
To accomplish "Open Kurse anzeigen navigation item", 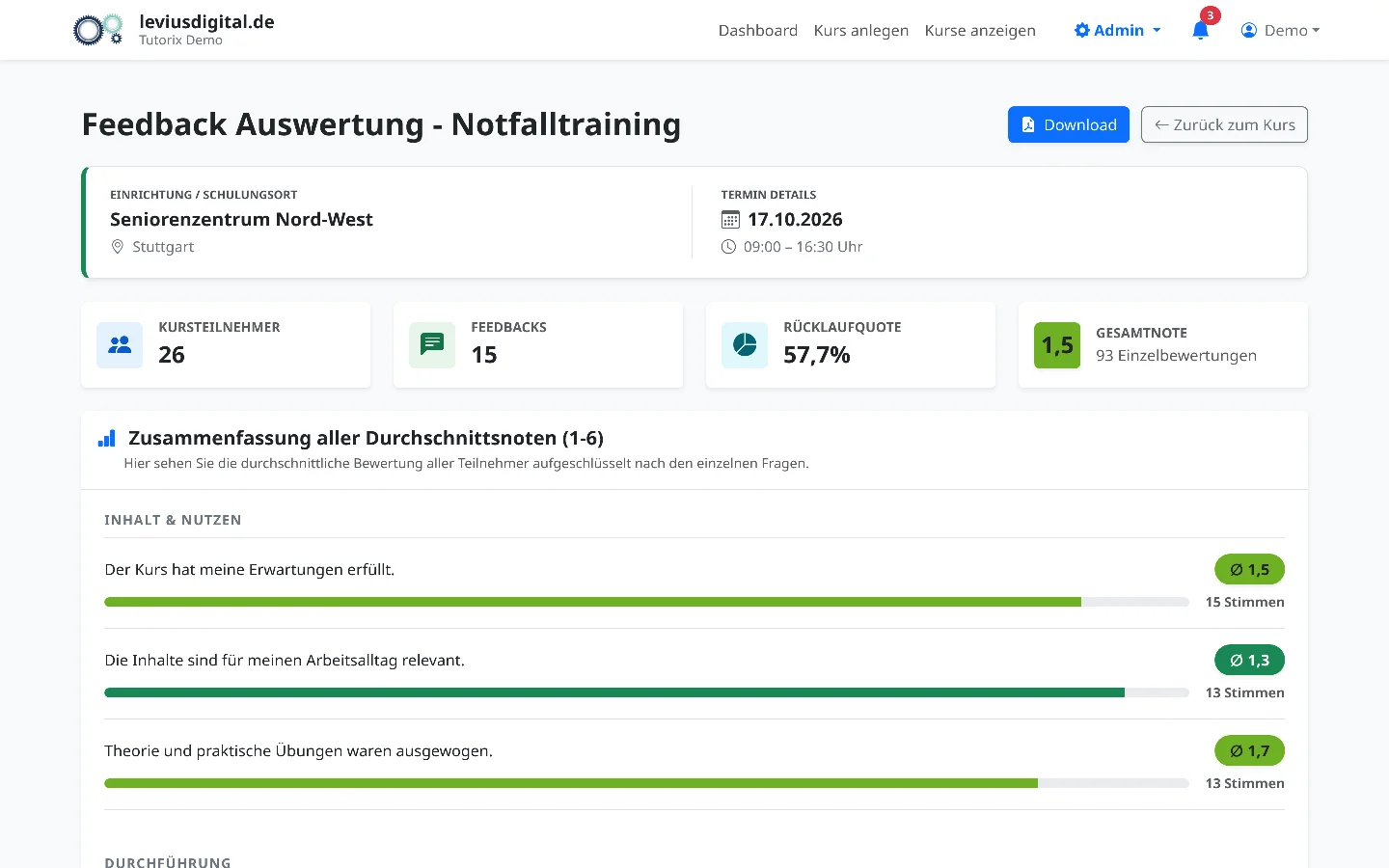I will coord(980,30).
